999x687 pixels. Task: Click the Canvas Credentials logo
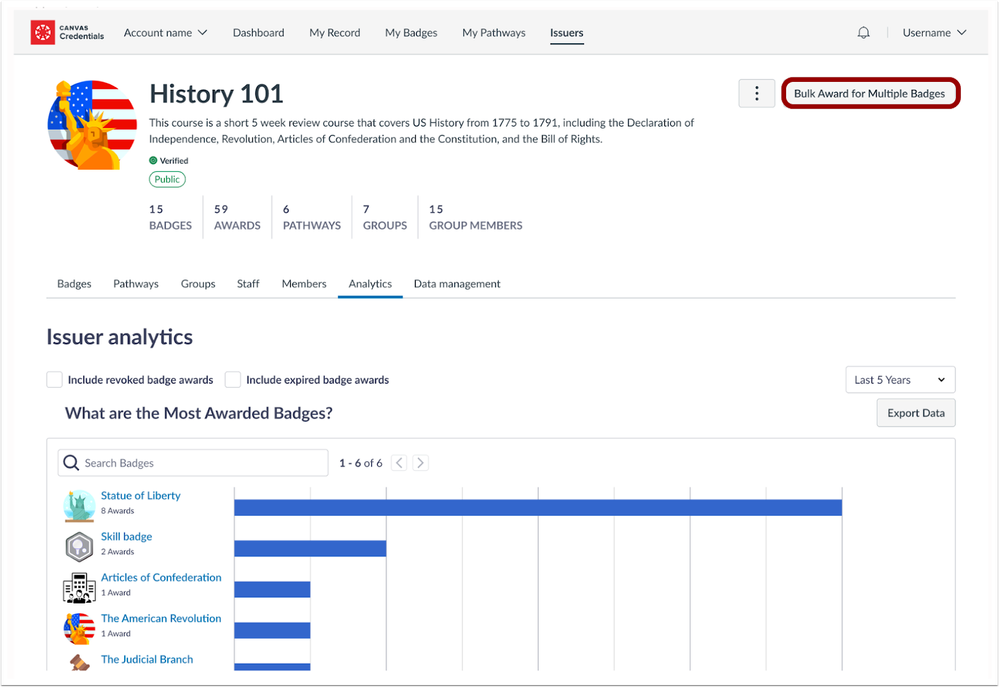67,33
